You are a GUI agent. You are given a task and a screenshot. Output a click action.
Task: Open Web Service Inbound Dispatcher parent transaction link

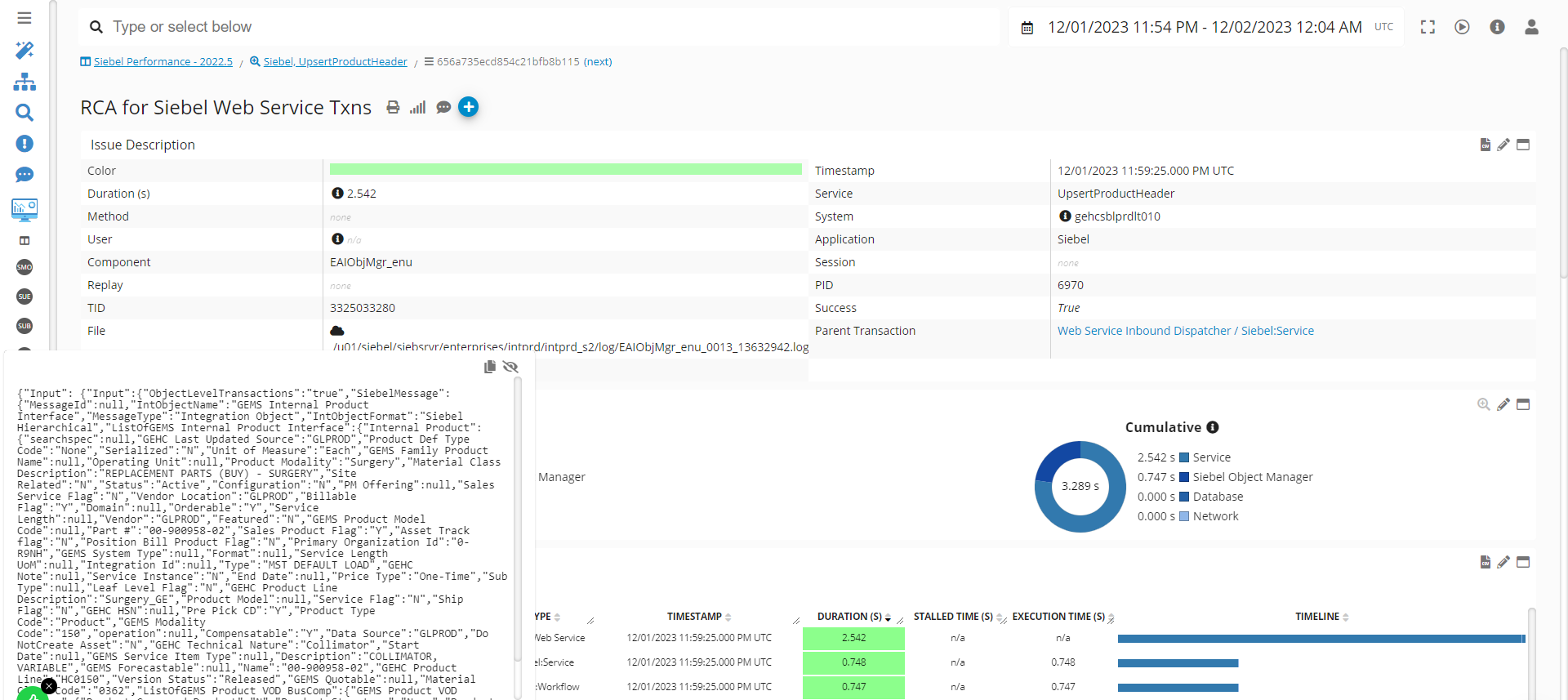point(1185,331)
